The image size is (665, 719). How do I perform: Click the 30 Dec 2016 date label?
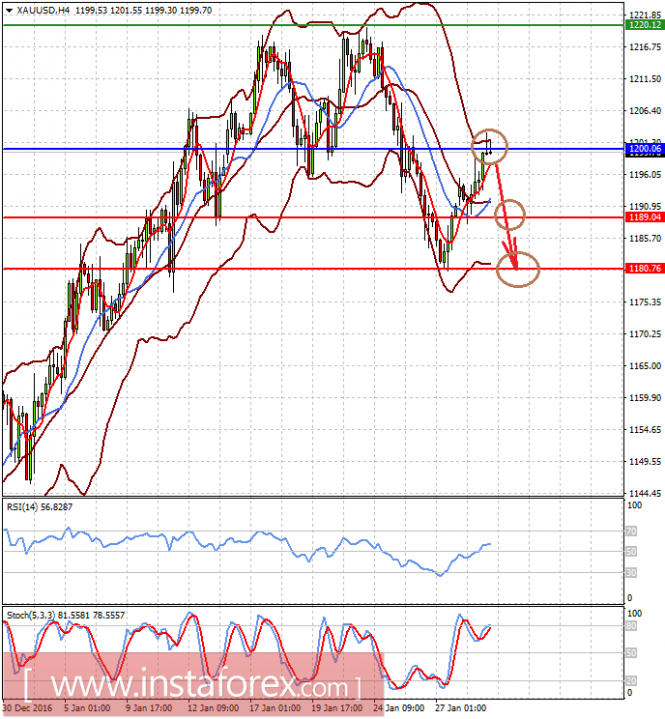pos(29,708)
